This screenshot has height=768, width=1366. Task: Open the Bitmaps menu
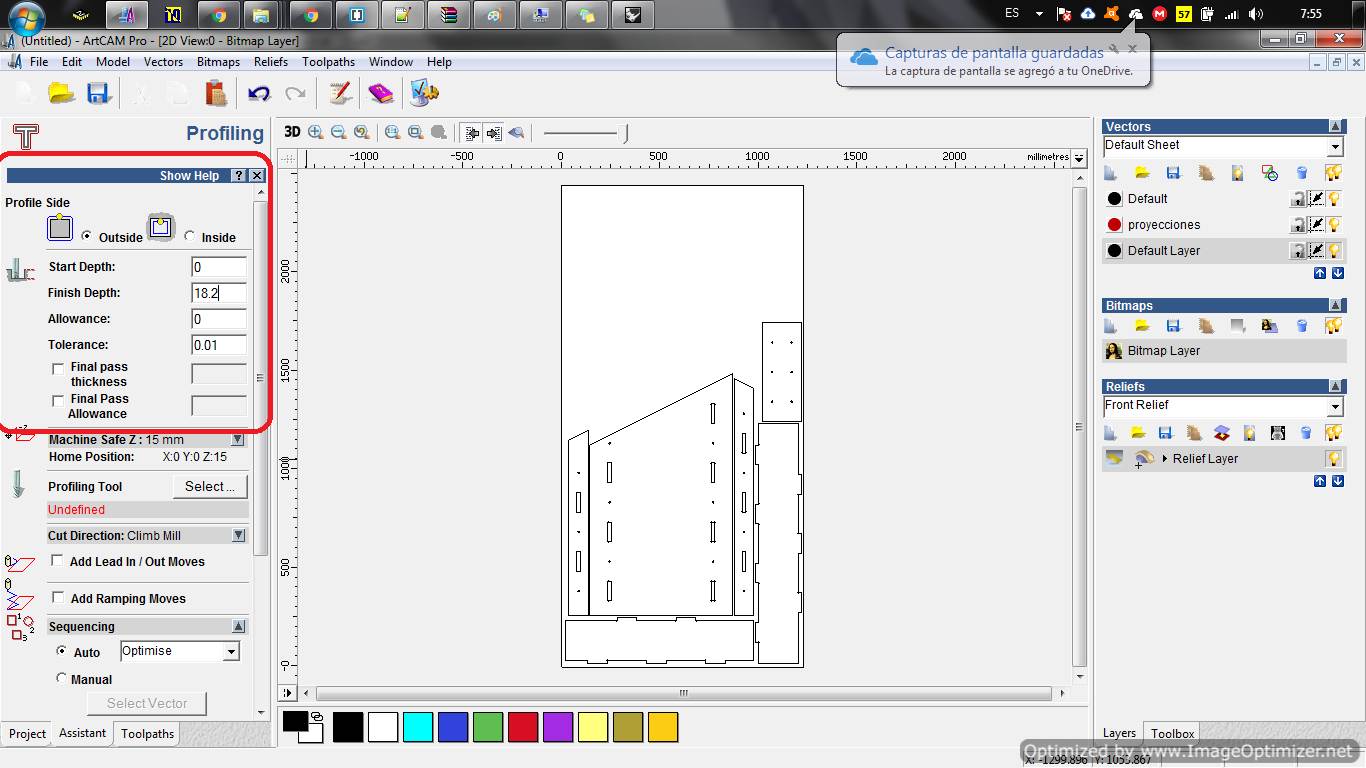point(218,62)
